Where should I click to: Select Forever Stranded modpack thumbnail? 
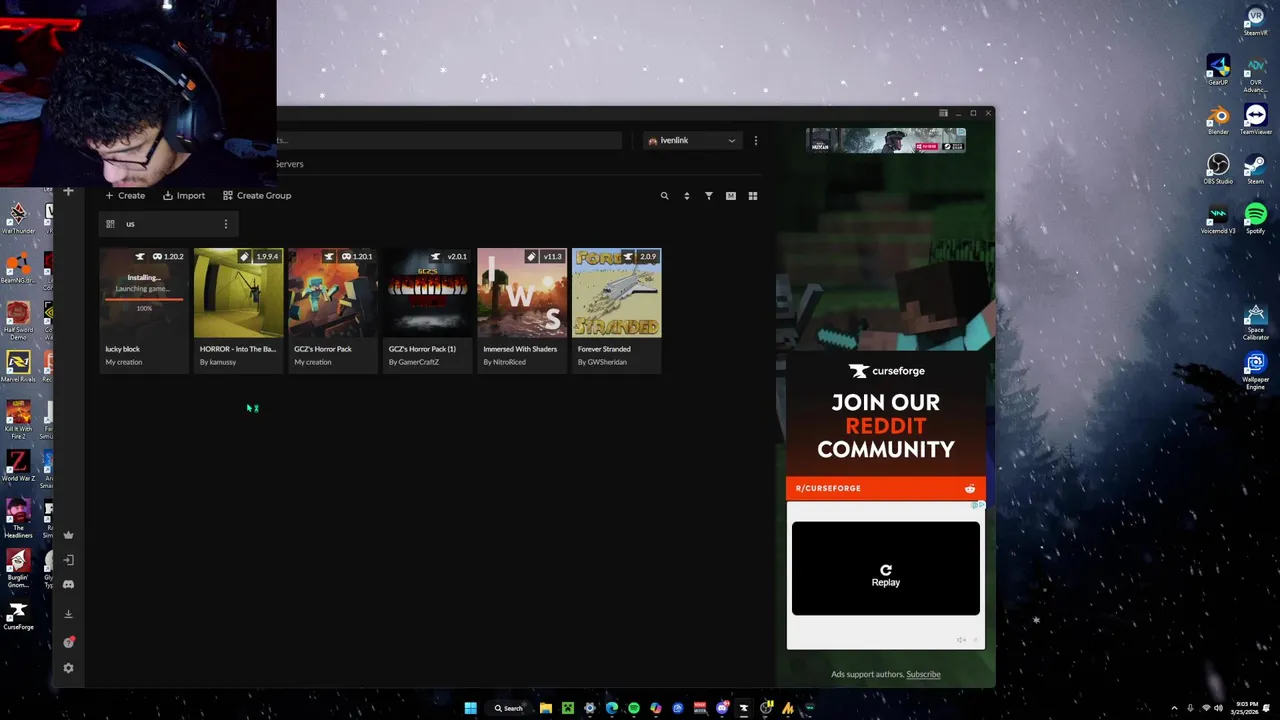tap(617, 293)
